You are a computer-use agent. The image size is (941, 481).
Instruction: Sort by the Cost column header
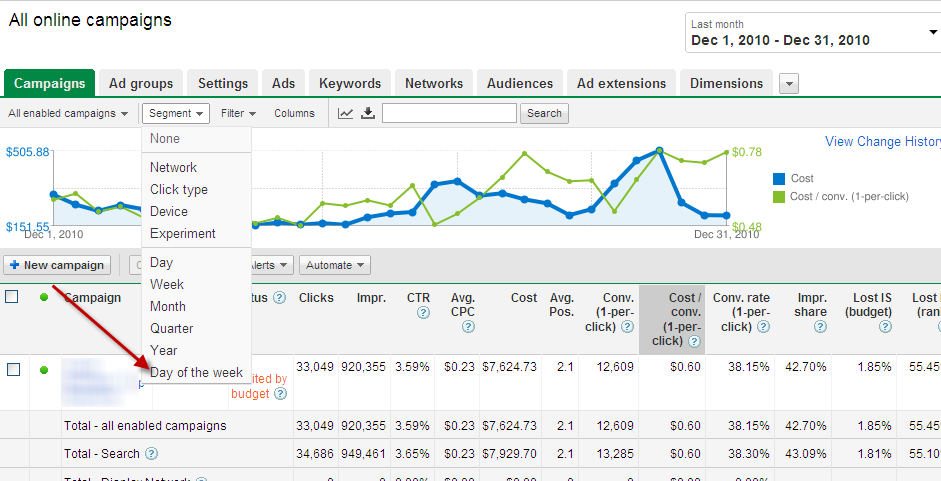(523, 298)
